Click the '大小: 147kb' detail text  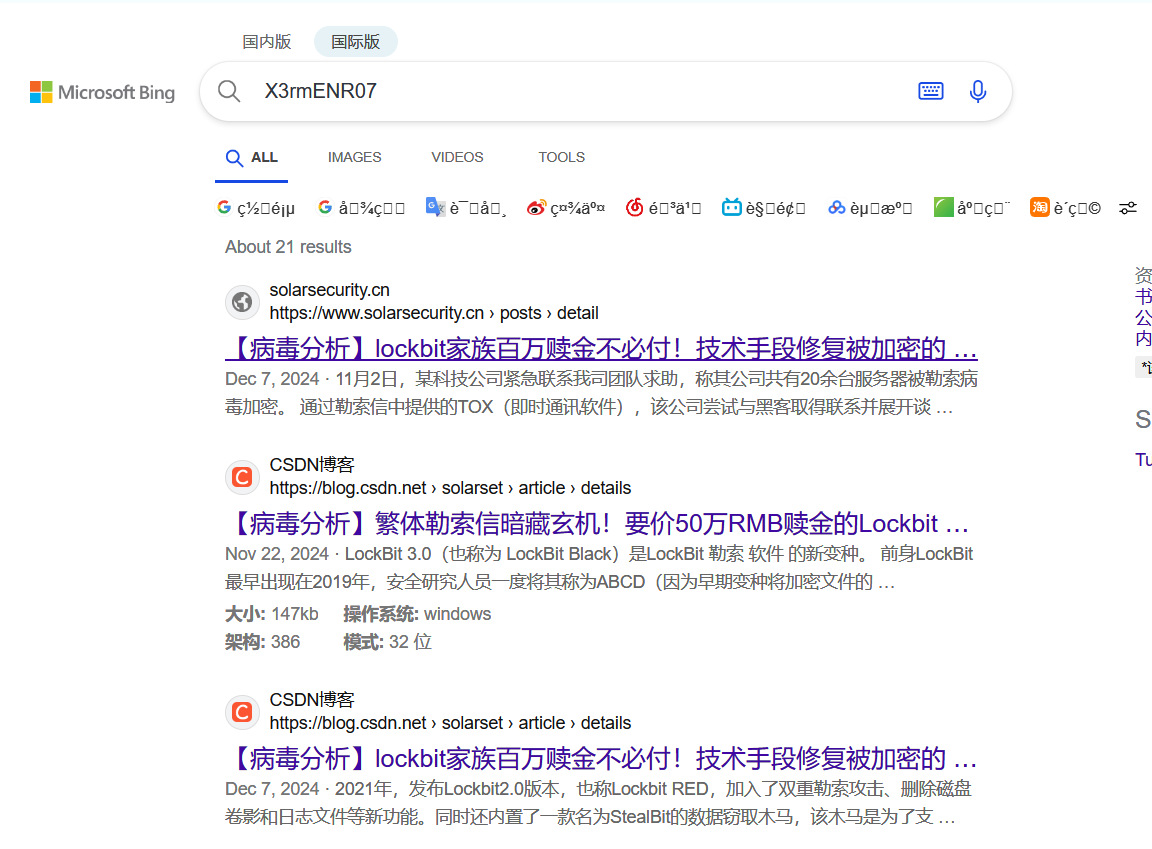pos(272,614)
